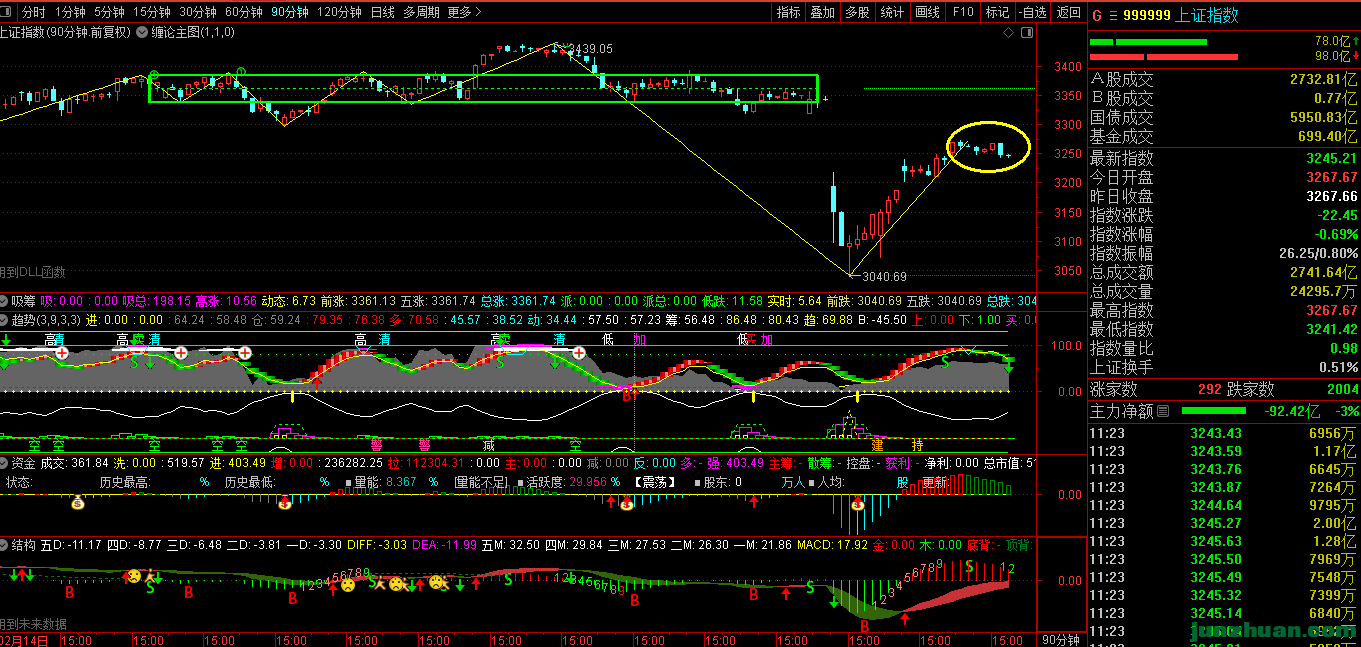Select the 日线 daily period
The width and height of the screenshot is (1361, 647).
click(x=382, y=12)
